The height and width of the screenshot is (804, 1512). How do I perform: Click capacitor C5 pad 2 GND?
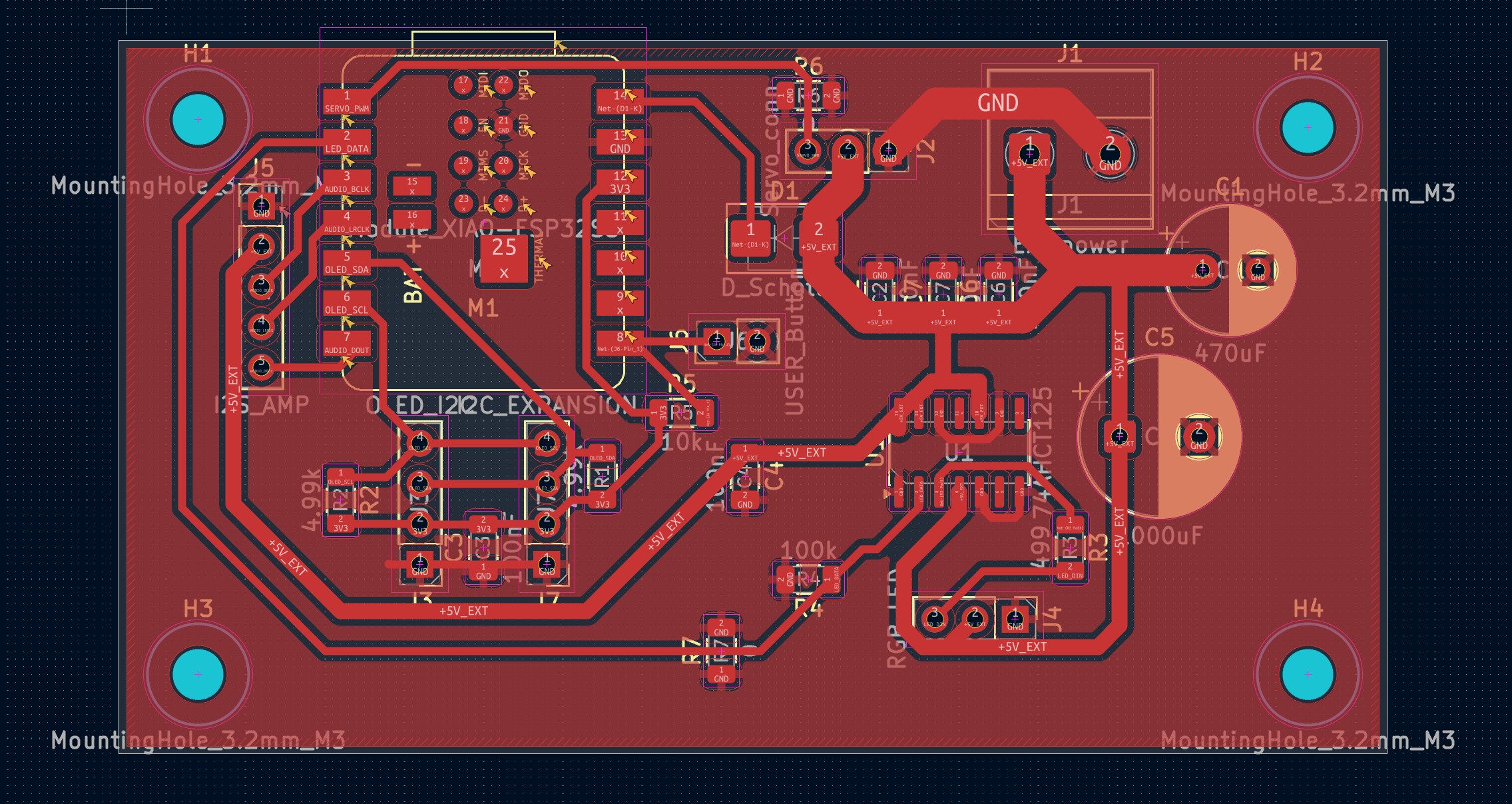(1199, 437)
